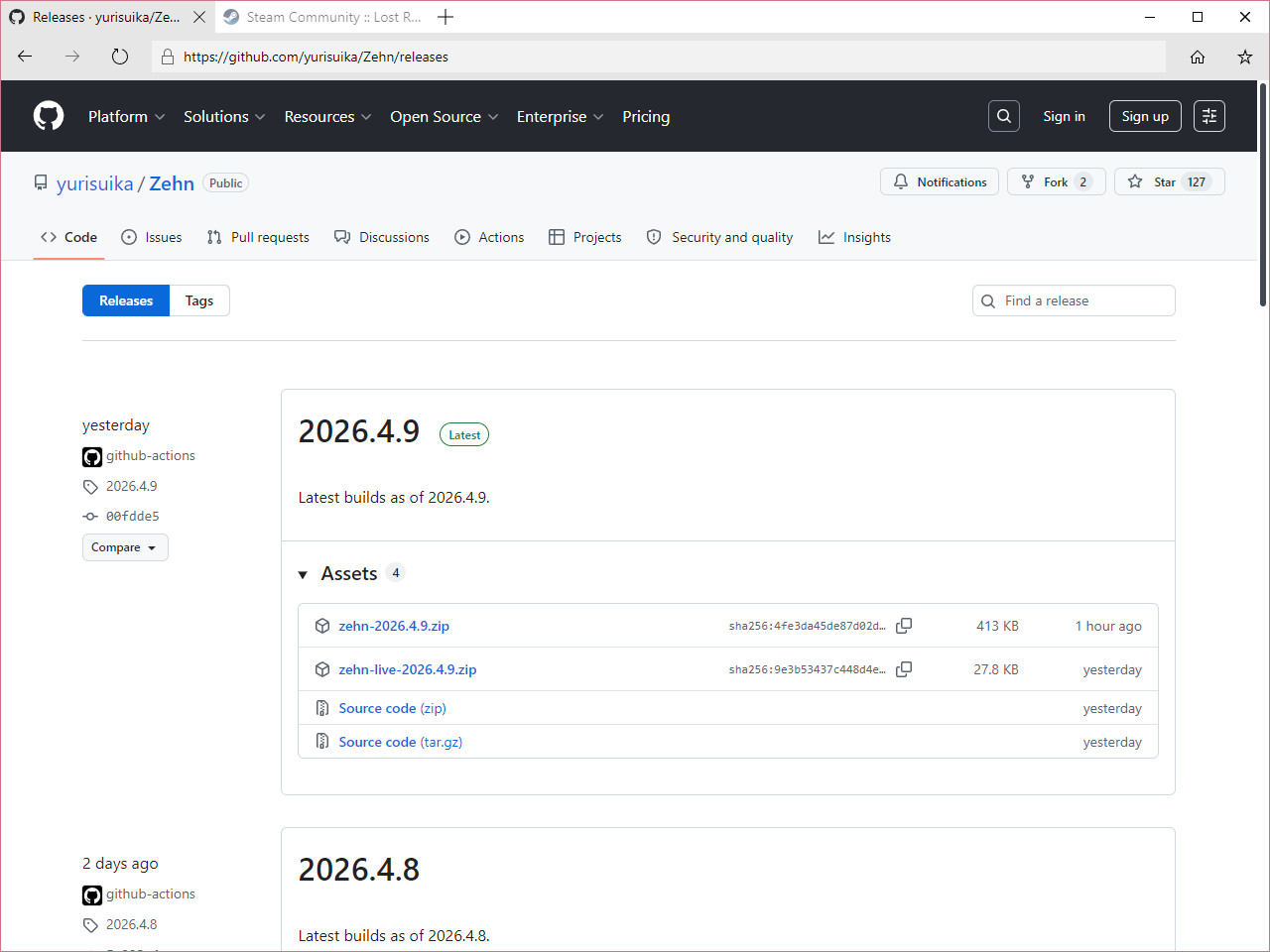The width and height of the screenshot is (1270, 952).
Task: Open the Discussions tab
Action: pos(382,237)
